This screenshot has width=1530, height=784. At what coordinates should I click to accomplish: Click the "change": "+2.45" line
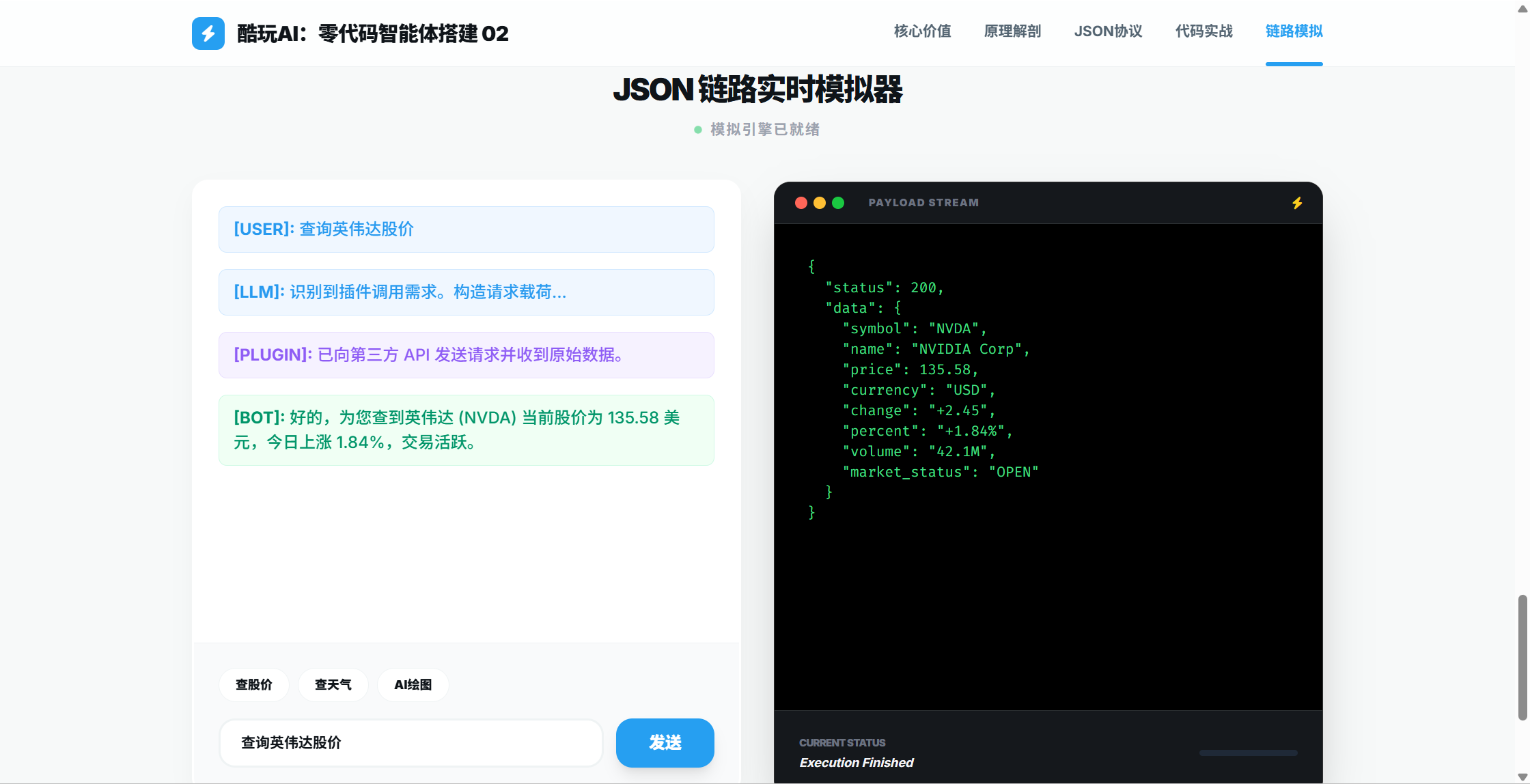click(x=919, y=411)
